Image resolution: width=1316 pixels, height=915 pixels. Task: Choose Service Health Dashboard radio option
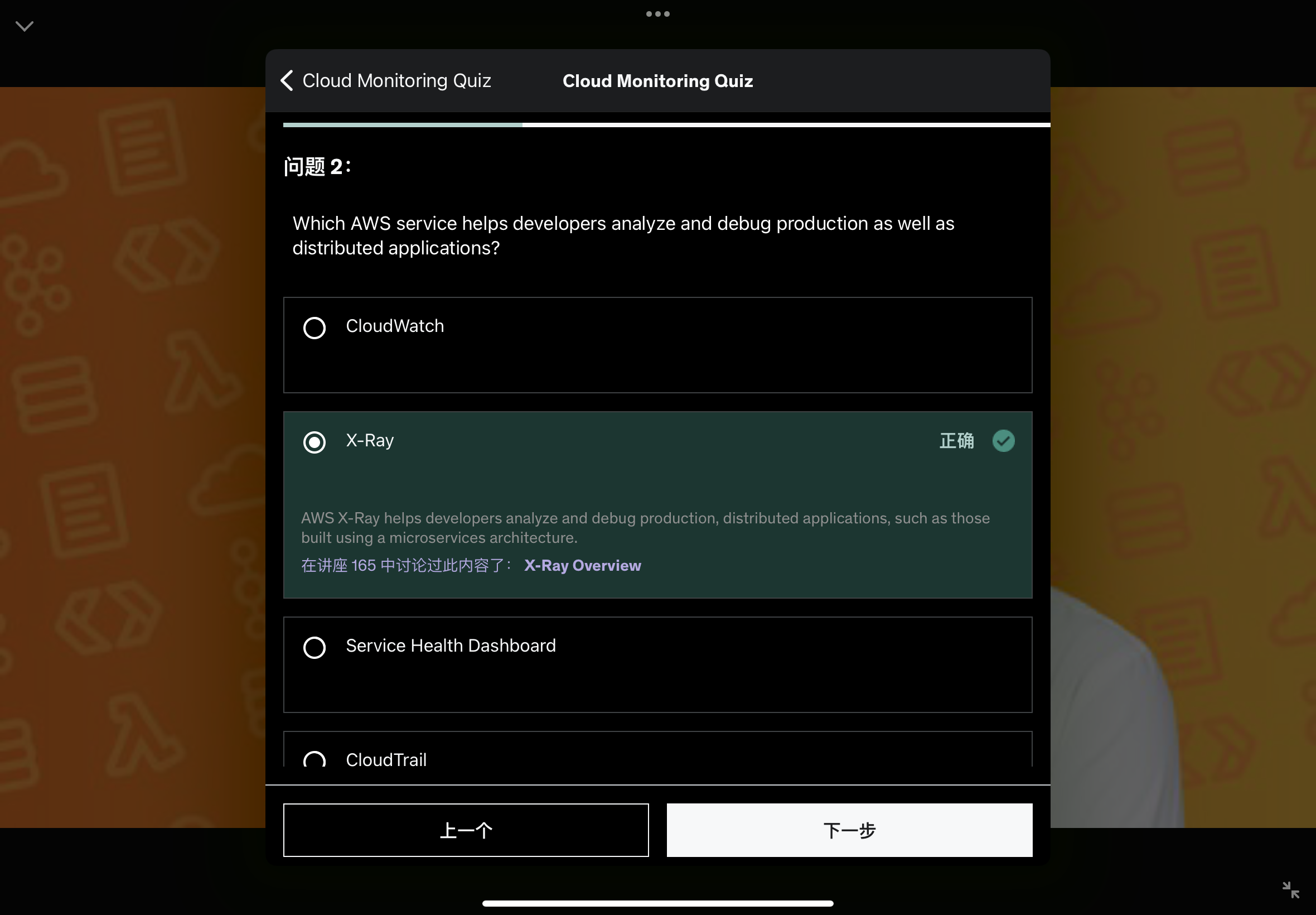(314, 647)
